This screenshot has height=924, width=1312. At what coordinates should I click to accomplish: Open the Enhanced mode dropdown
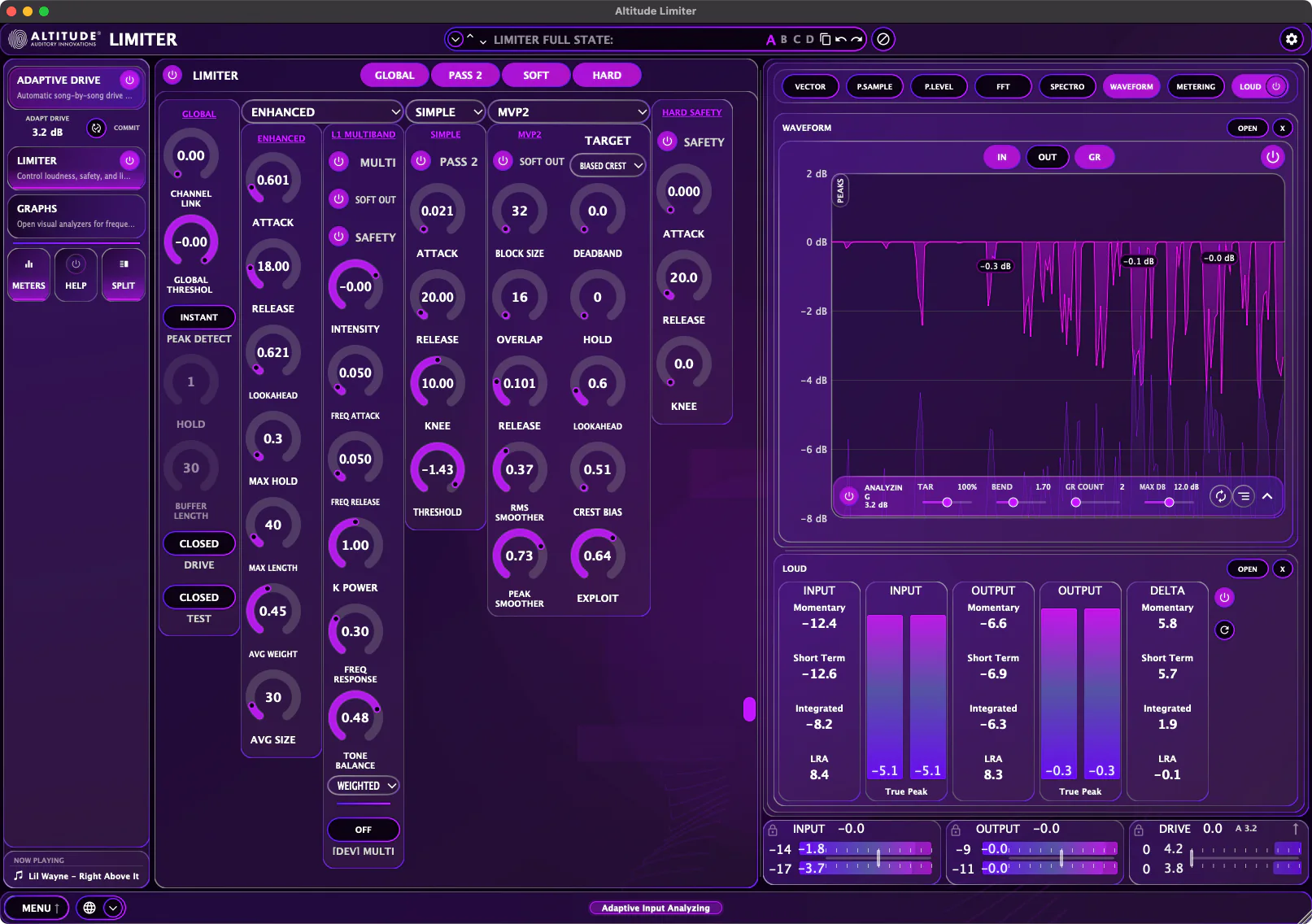point(323,112)
